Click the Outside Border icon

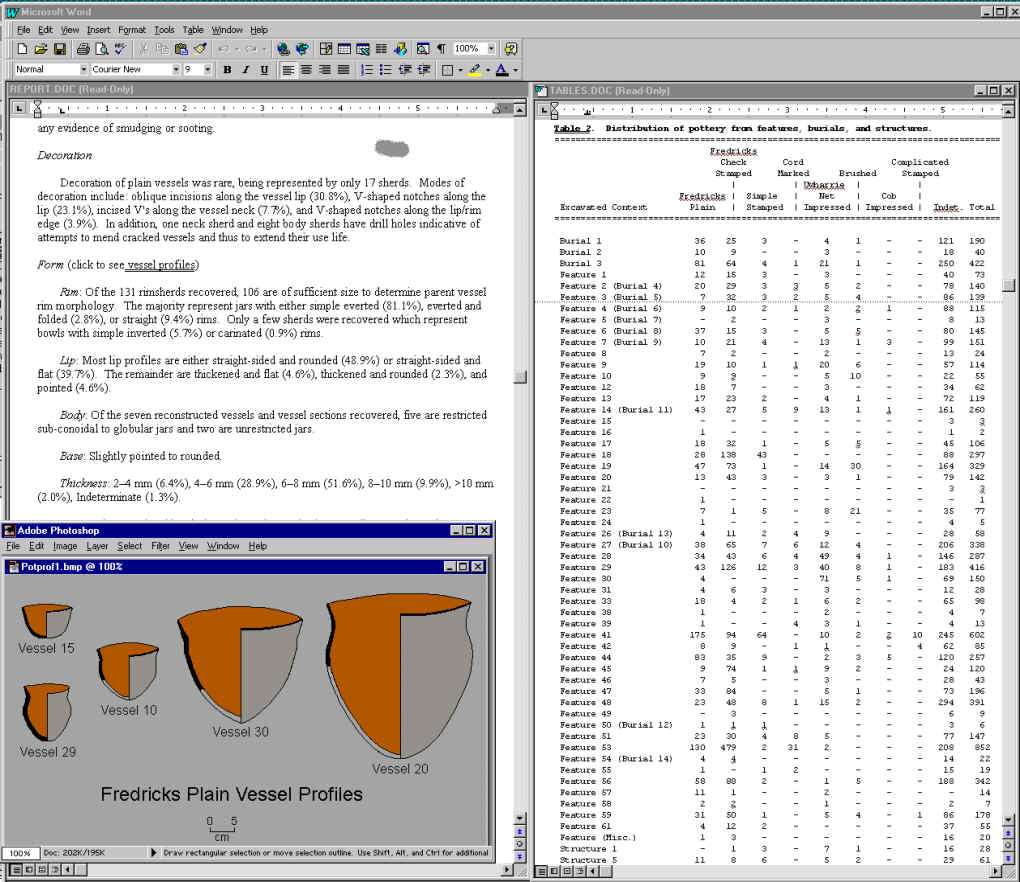point(447,70)
